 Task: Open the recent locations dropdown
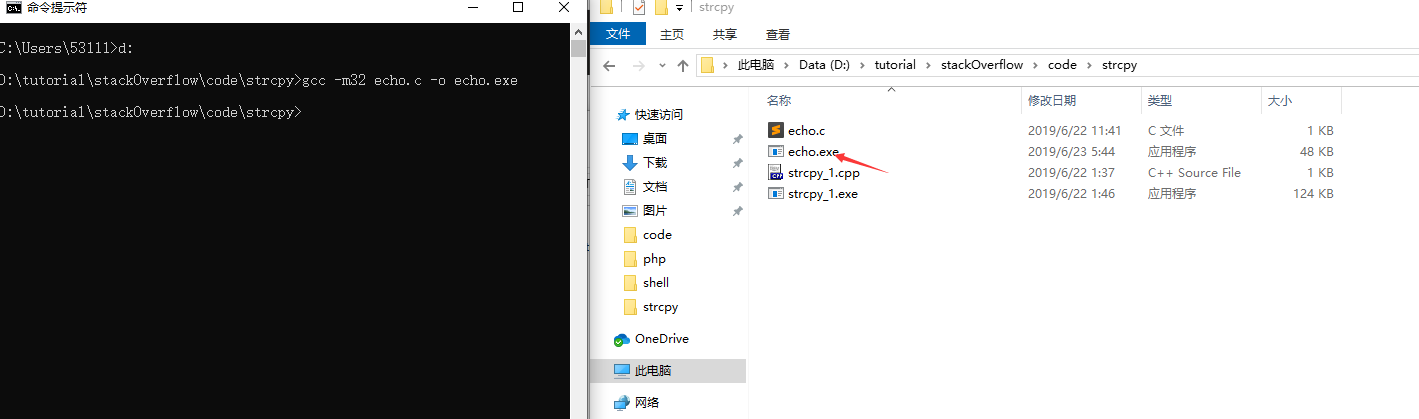(x=660, y=66)
